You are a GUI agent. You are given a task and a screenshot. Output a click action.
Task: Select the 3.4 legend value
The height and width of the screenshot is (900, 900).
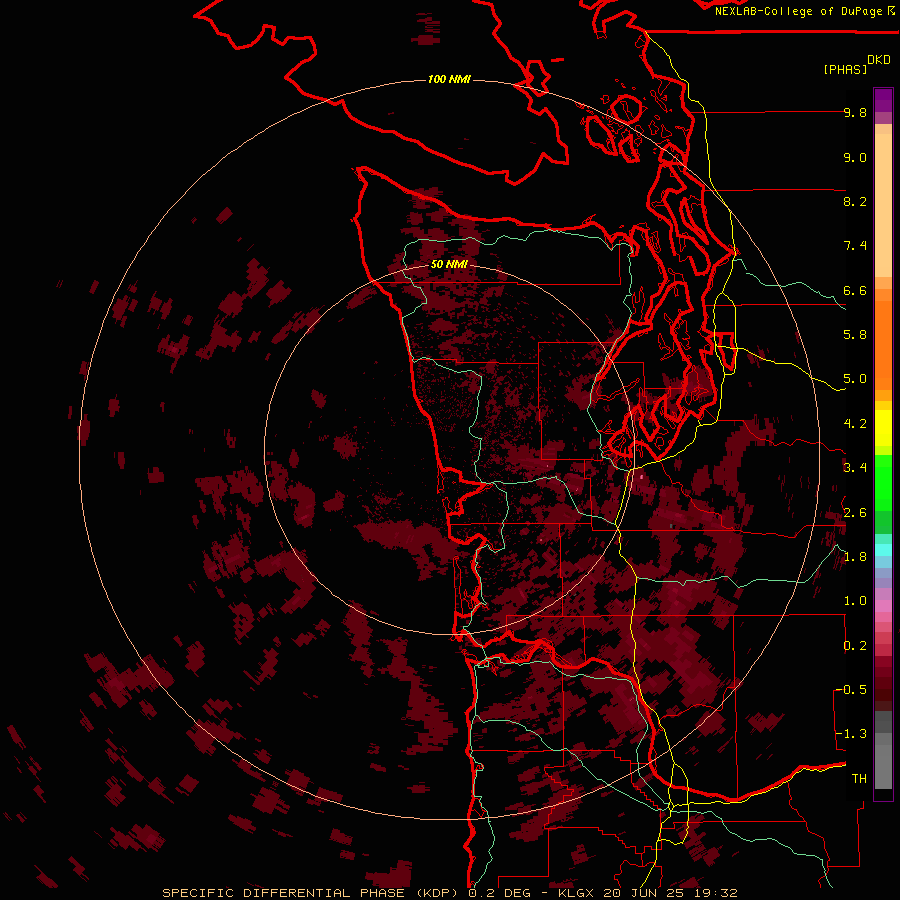tap(855, 468)
